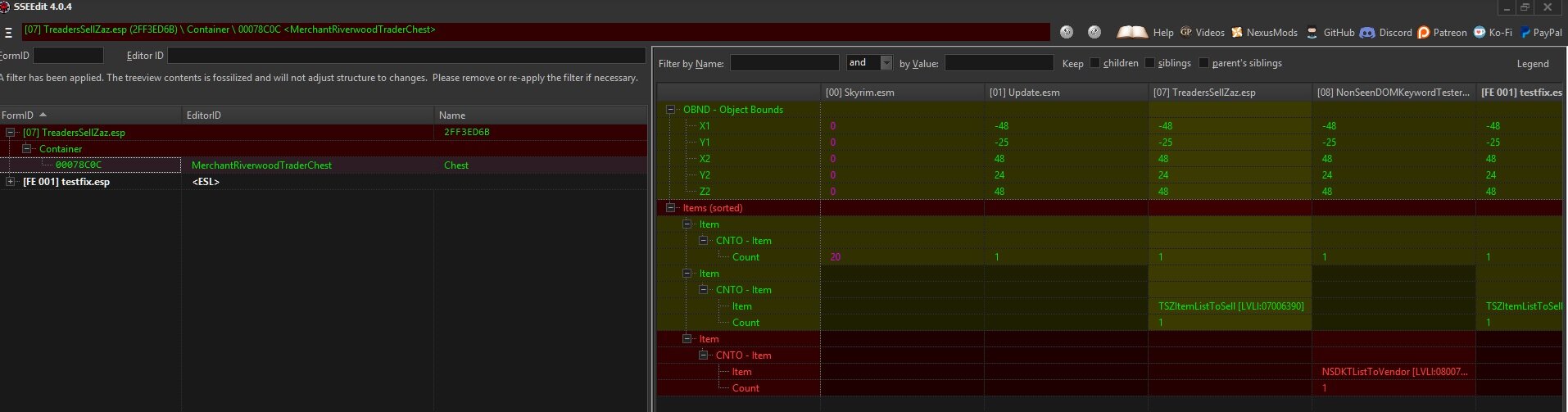Open the 'and' filter operator dropdown
Image resolution: width=1568 pixels, height=412 pixels.
pyautogui.click(x=886, y=62)
